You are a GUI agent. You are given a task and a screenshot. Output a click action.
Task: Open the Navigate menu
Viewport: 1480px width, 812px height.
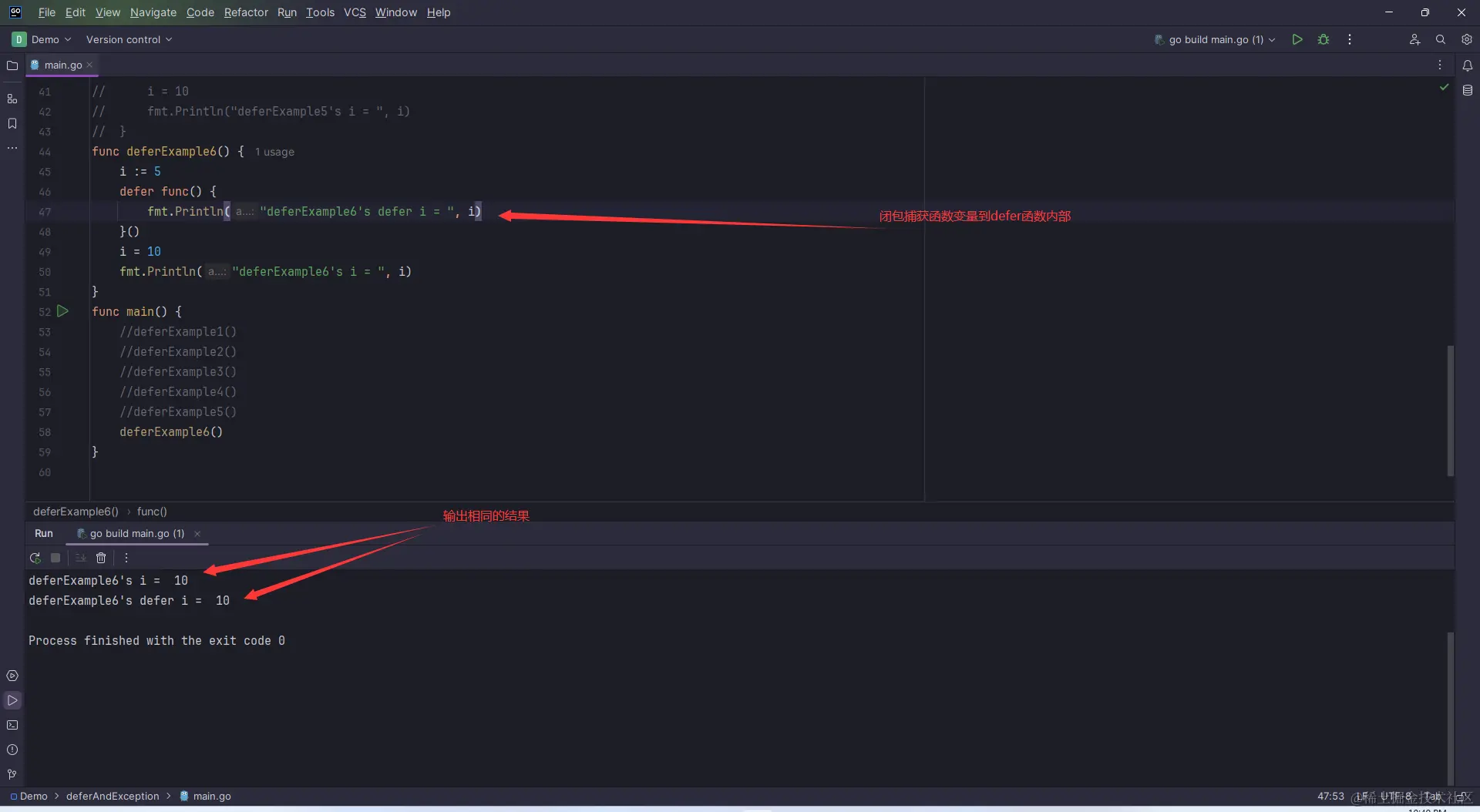tap(153, 12)
